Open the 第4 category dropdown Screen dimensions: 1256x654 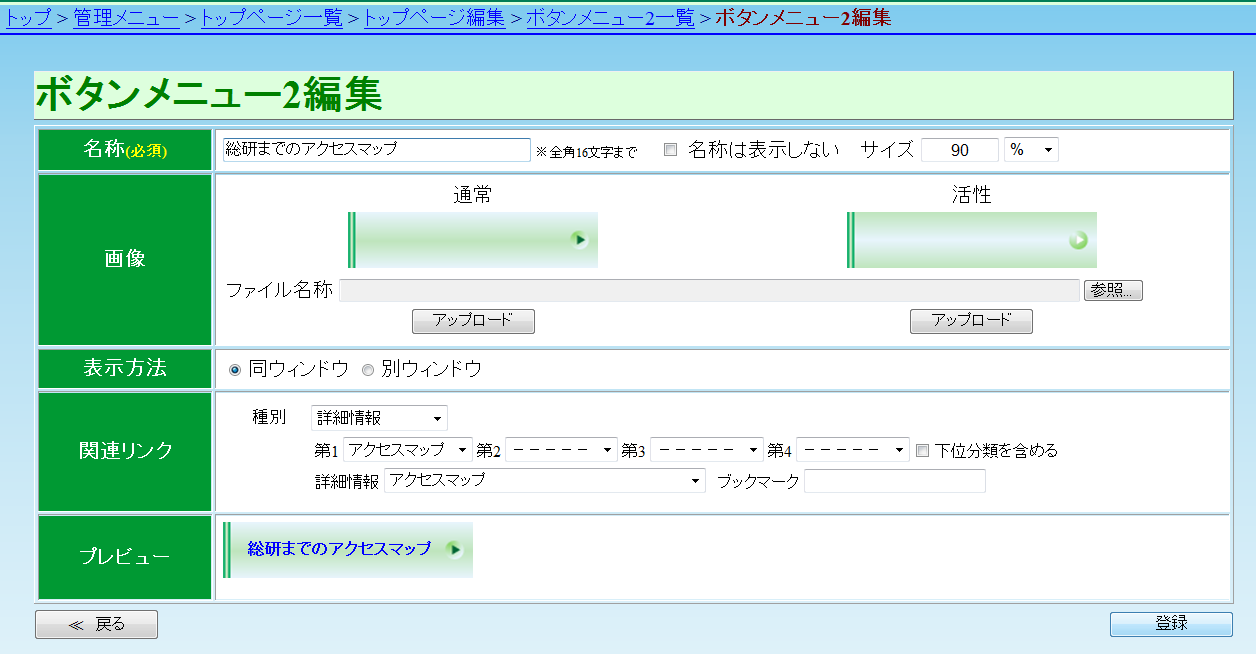(853, 450)
